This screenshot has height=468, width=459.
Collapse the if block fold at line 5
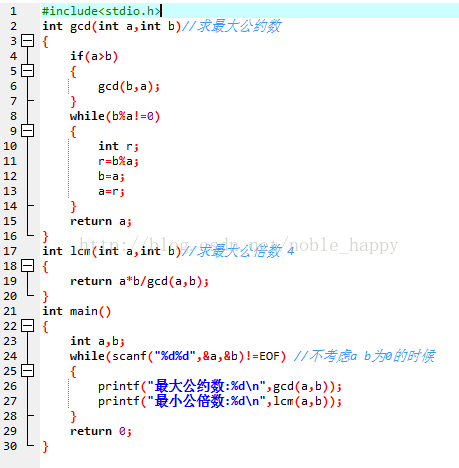click(27, 71)
